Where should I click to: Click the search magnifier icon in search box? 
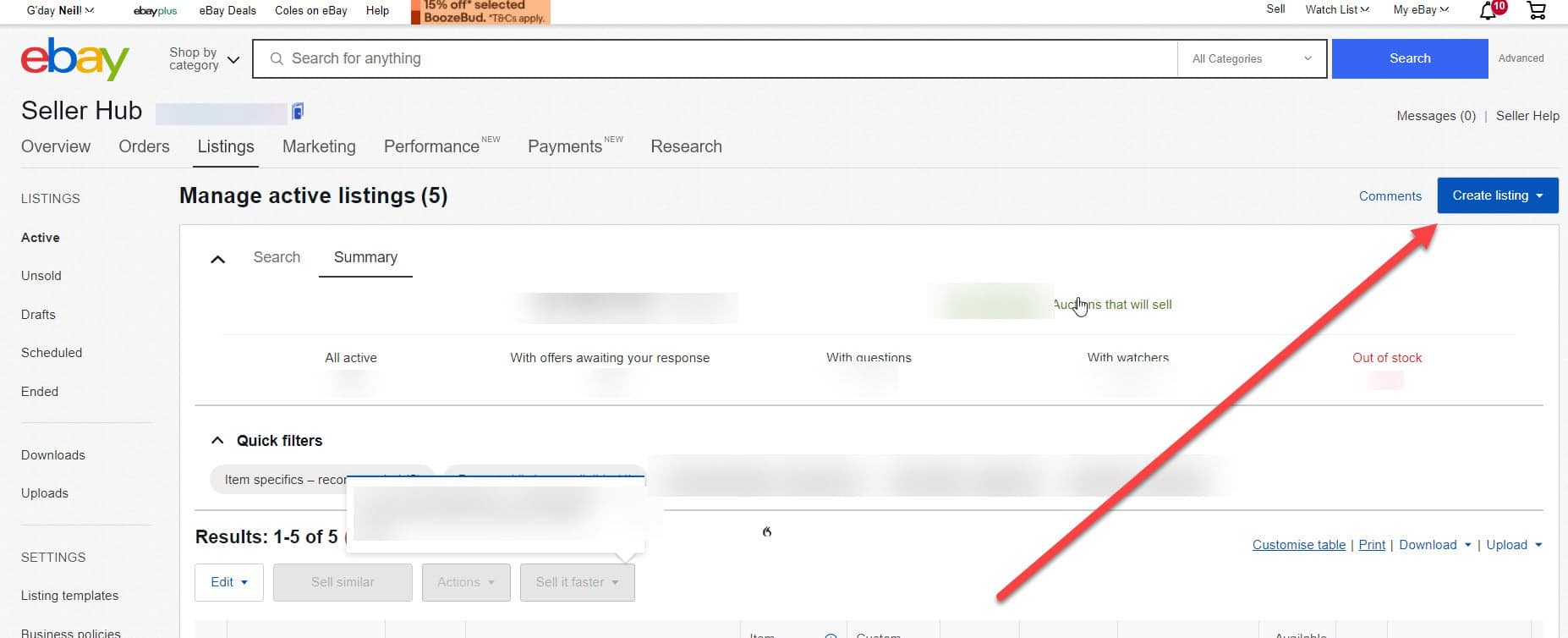[x=276, y=58]
